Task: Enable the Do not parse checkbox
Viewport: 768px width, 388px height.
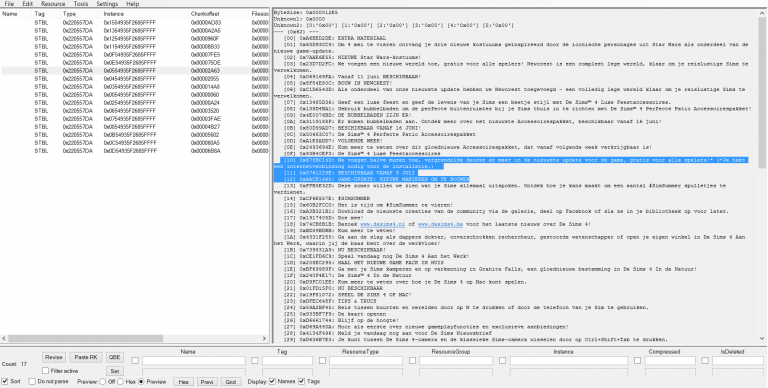Action: point(32,381)
